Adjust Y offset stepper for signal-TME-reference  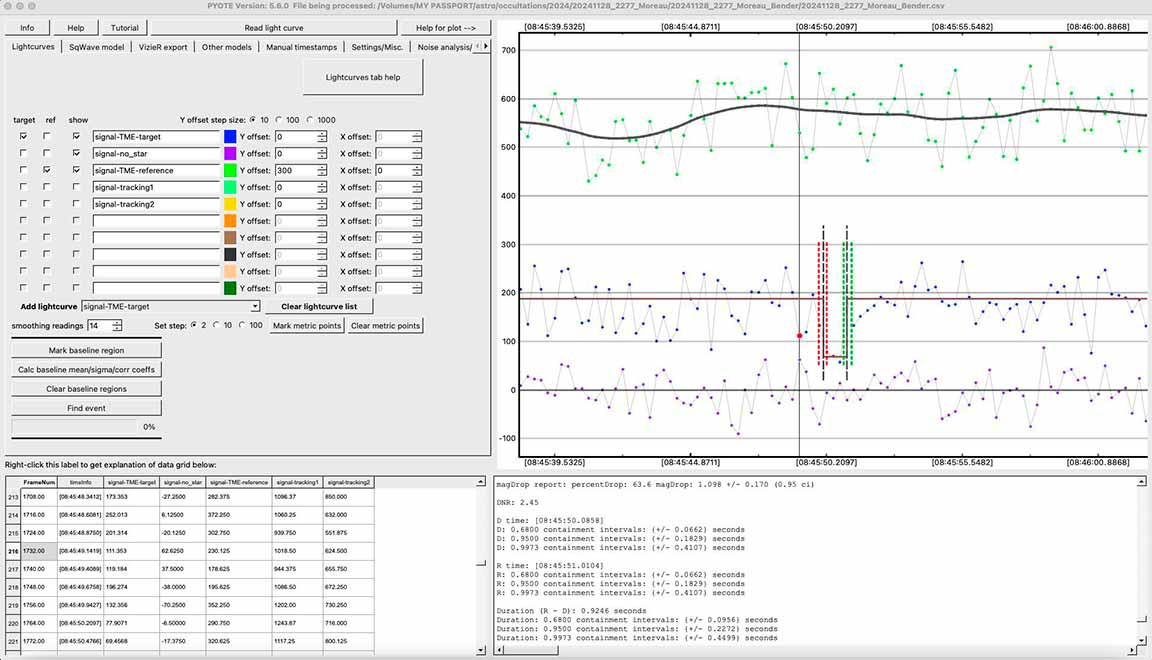point(322,171)
